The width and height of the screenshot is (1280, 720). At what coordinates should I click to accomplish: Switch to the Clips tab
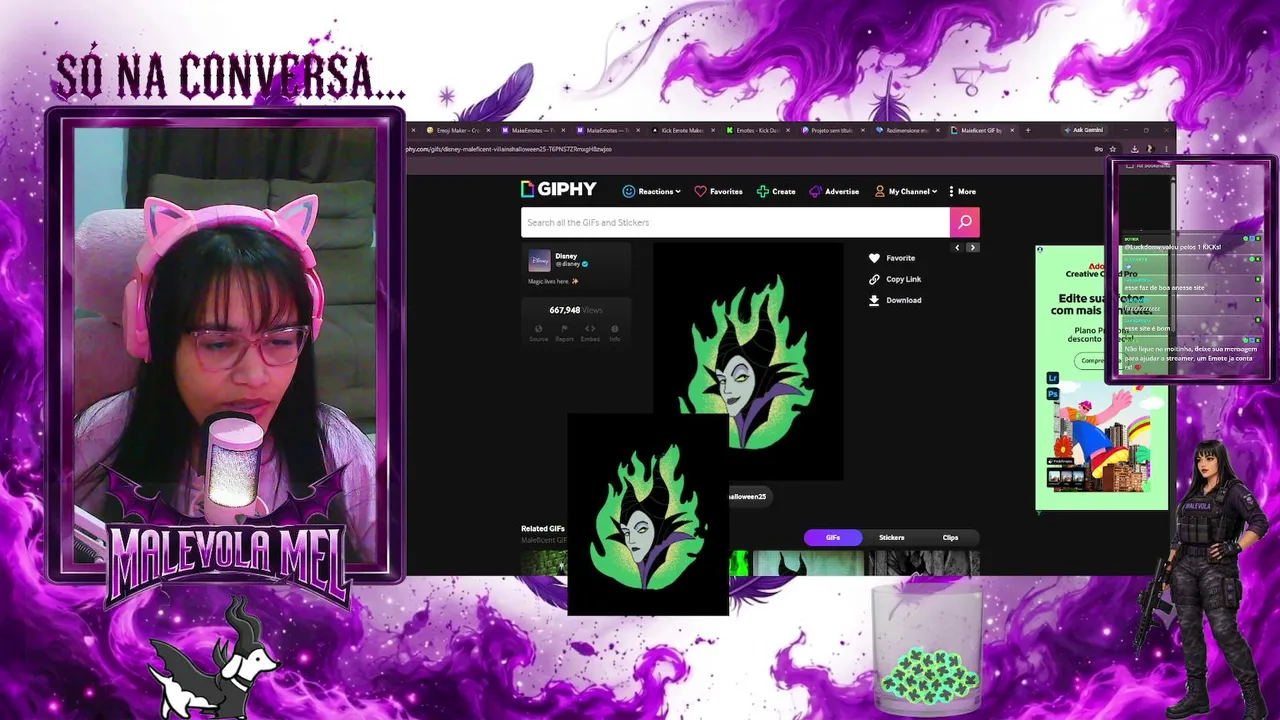pyautogui.click(x=950, y=538)
